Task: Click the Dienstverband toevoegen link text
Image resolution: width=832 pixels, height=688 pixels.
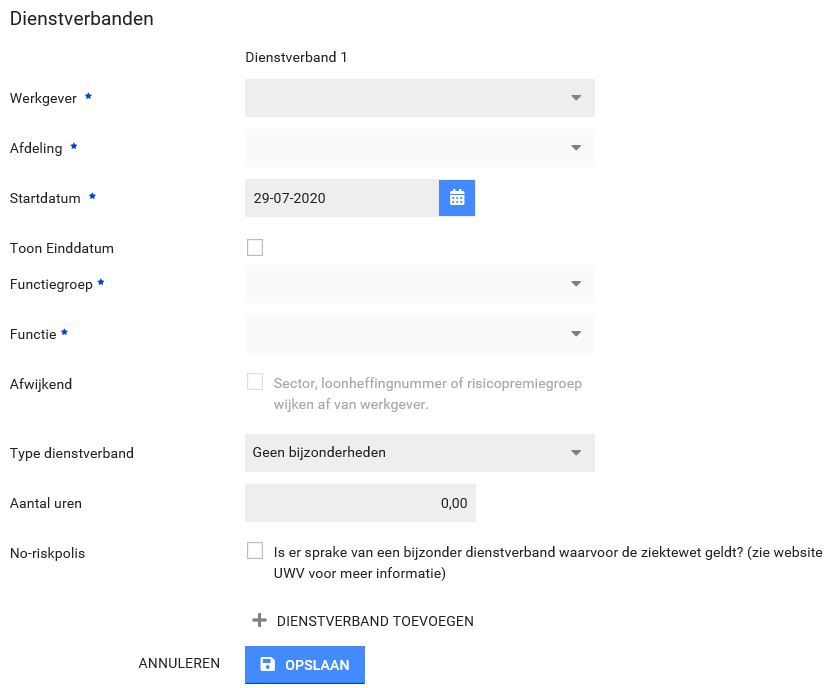Action: point(374,621)
